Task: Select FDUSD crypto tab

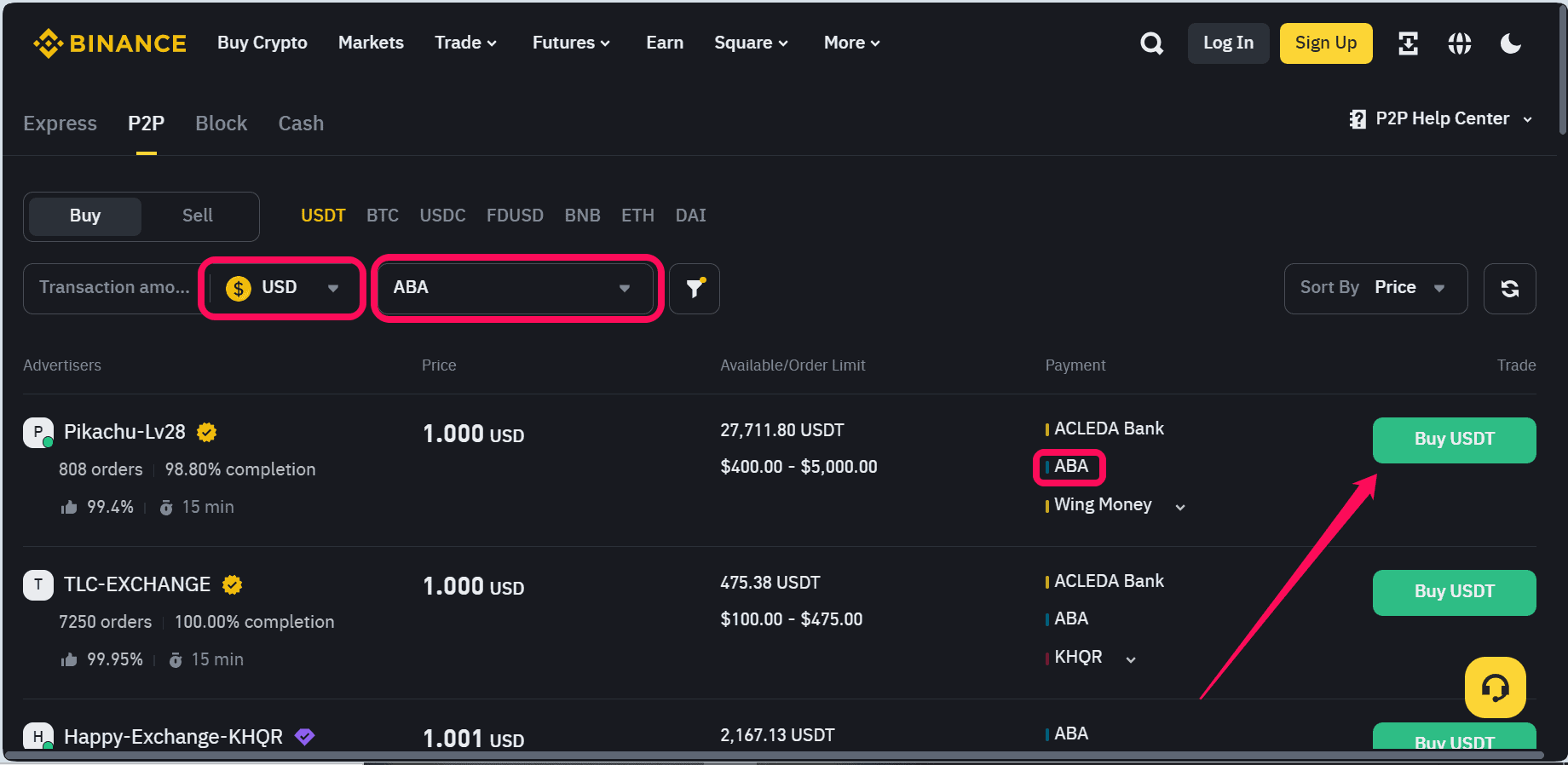Action: coord(515,216)
